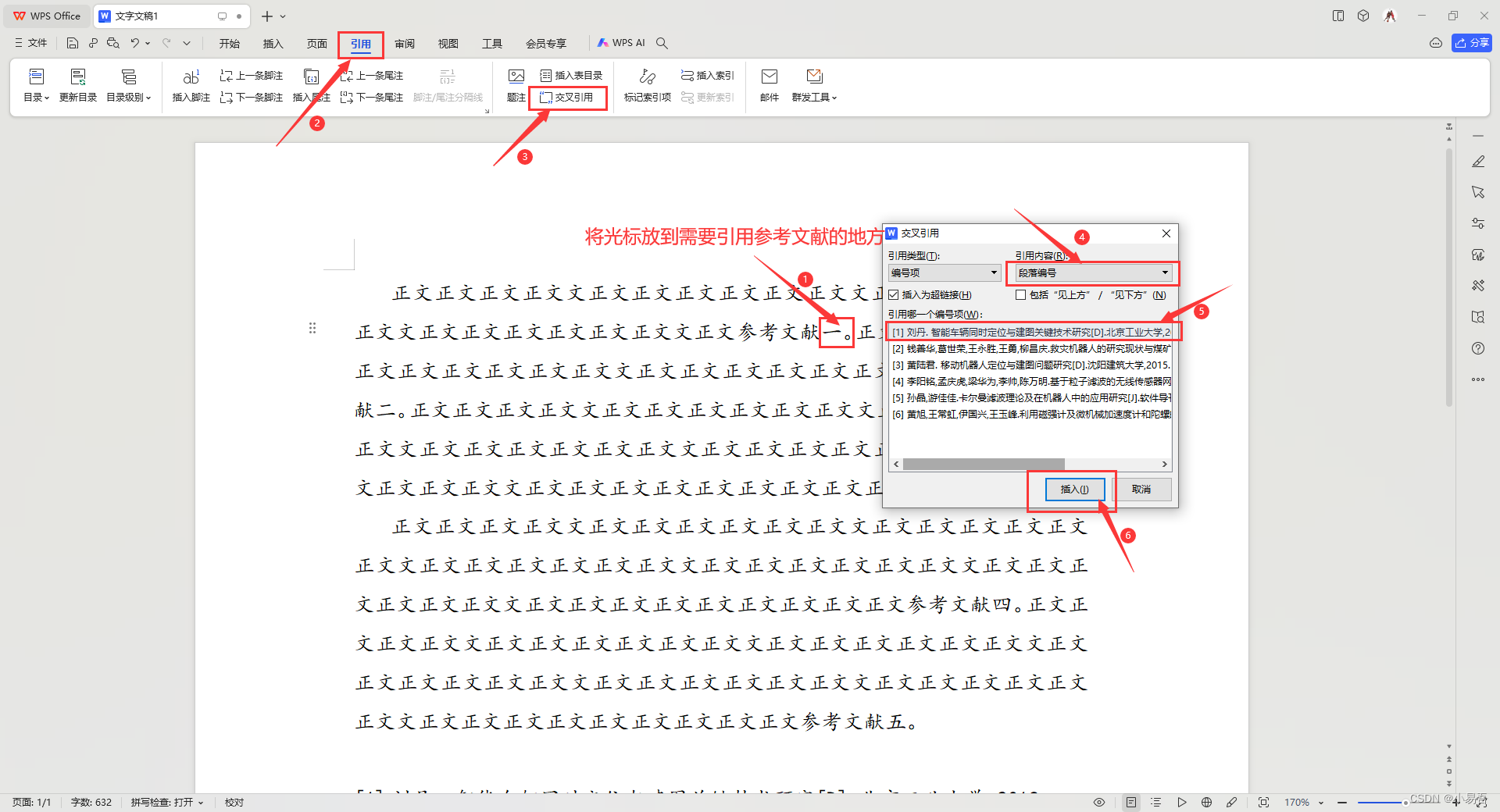Switch to the 插入 tab
The width and height of the screenshot is (1500, 812).
[x=273, y=44]
